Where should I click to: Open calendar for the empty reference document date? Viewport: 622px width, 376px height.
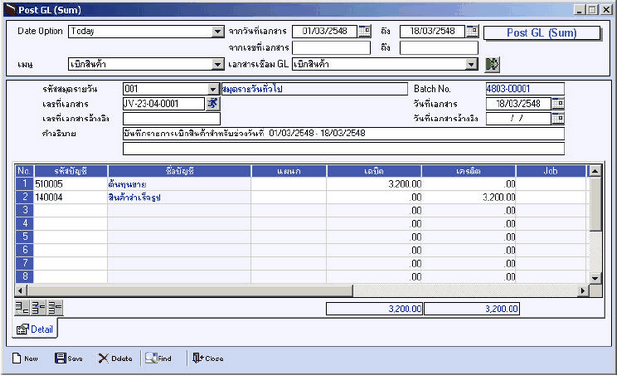(x=558, y=118)
